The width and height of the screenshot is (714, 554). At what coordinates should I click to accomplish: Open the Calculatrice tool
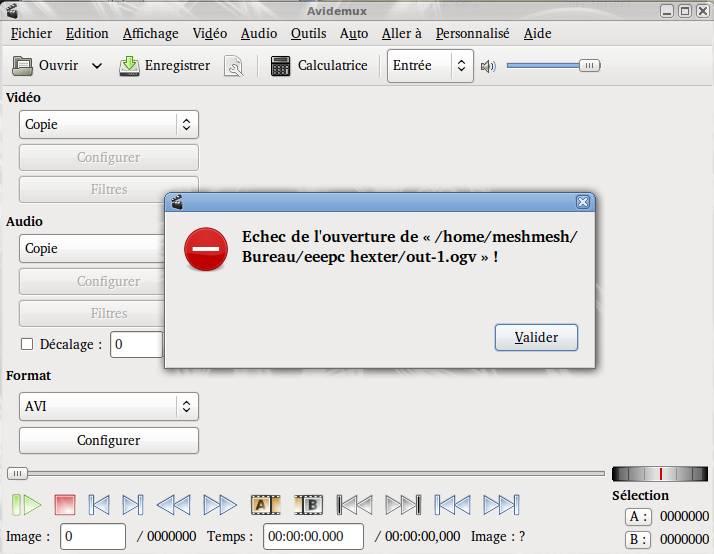point(319,66)
